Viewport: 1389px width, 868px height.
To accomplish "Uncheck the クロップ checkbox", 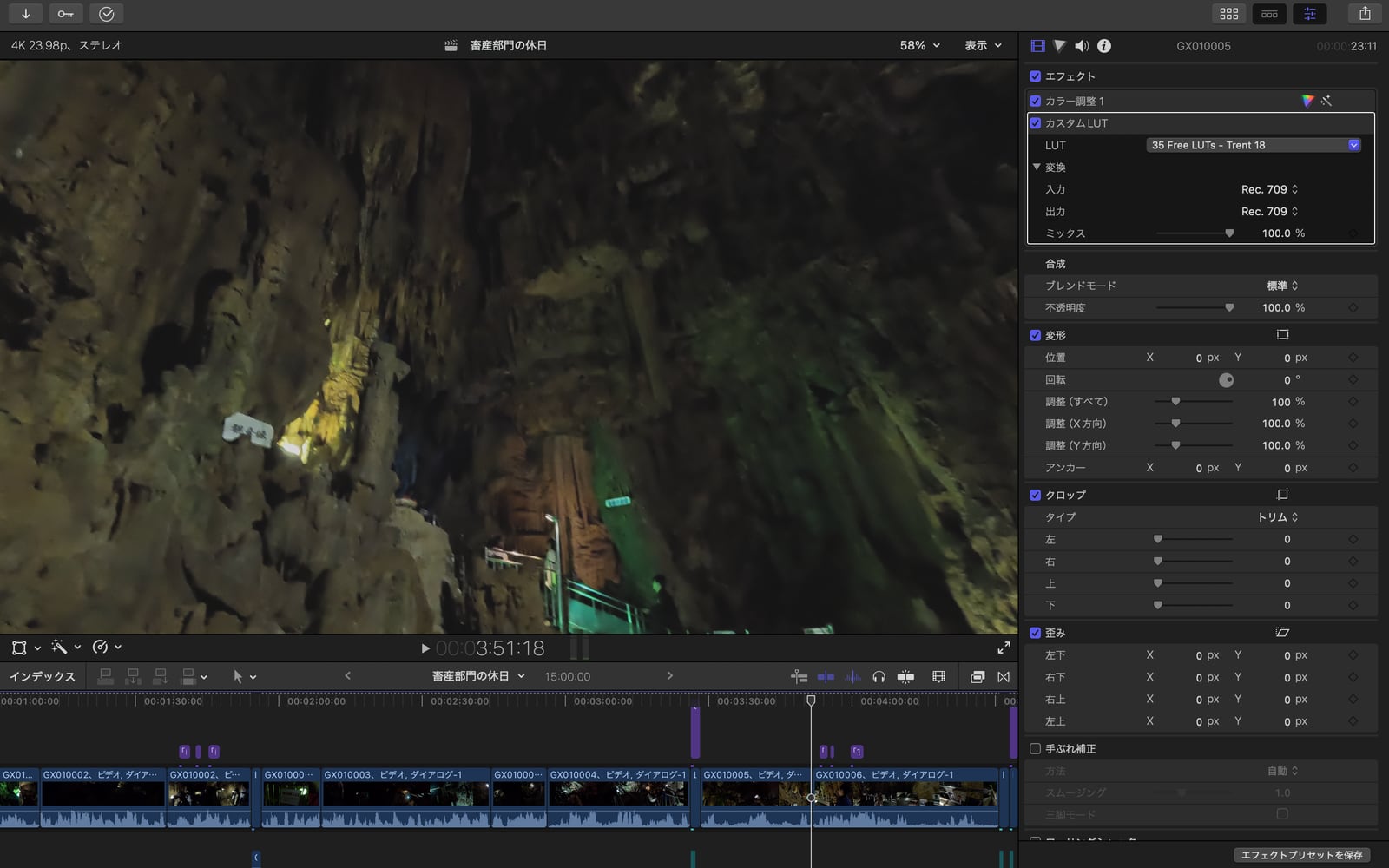I will click(x=1035, y=495).
